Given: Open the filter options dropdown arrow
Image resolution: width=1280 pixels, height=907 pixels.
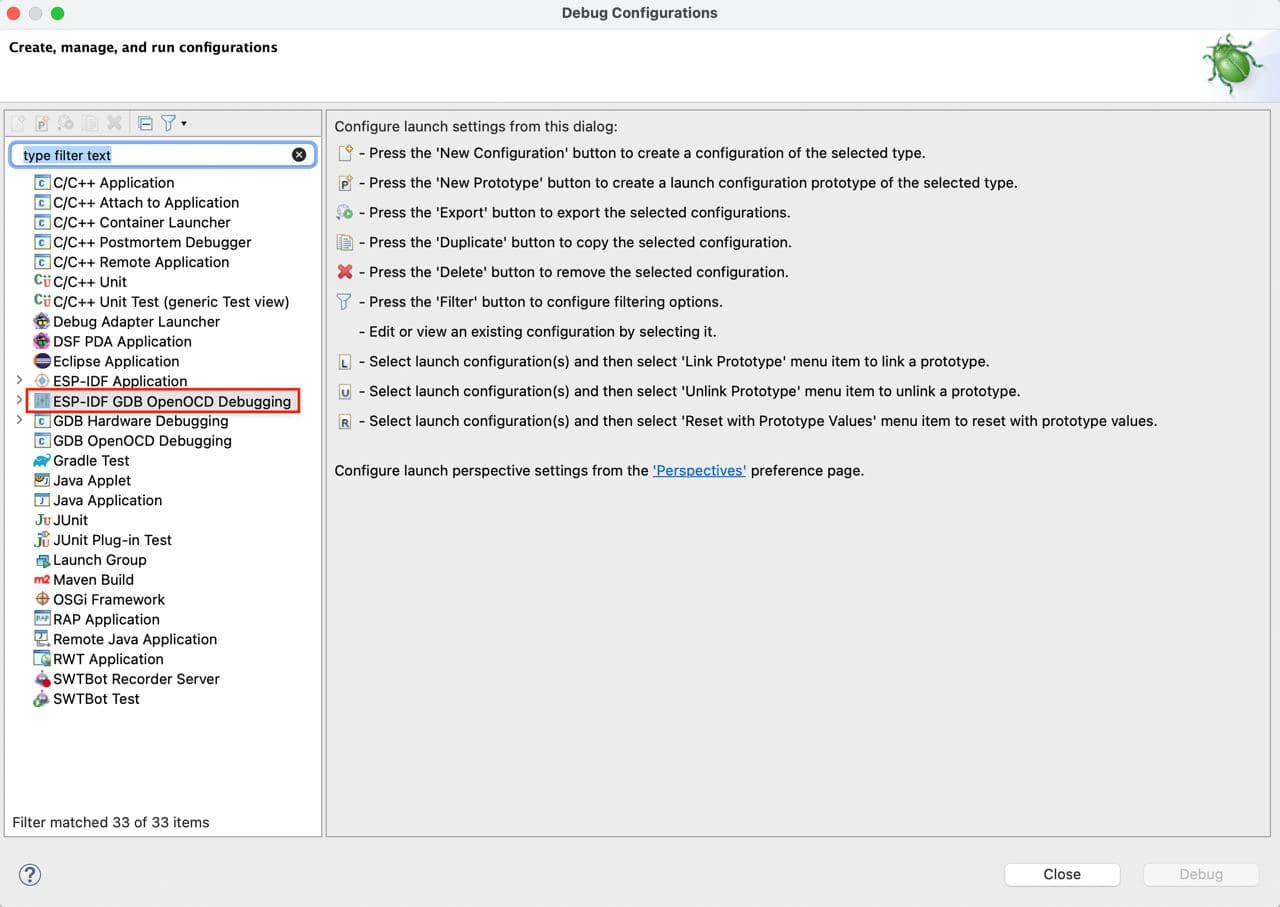Looking at the screenshot, I should coord(184,124).
